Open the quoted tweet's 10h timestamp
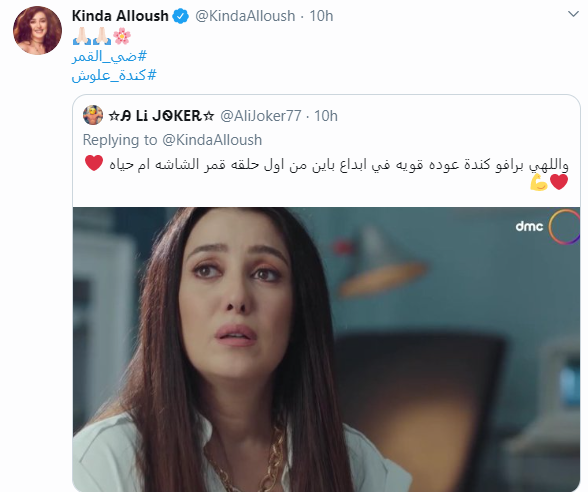The image size is (588, 492). (326, 116)
